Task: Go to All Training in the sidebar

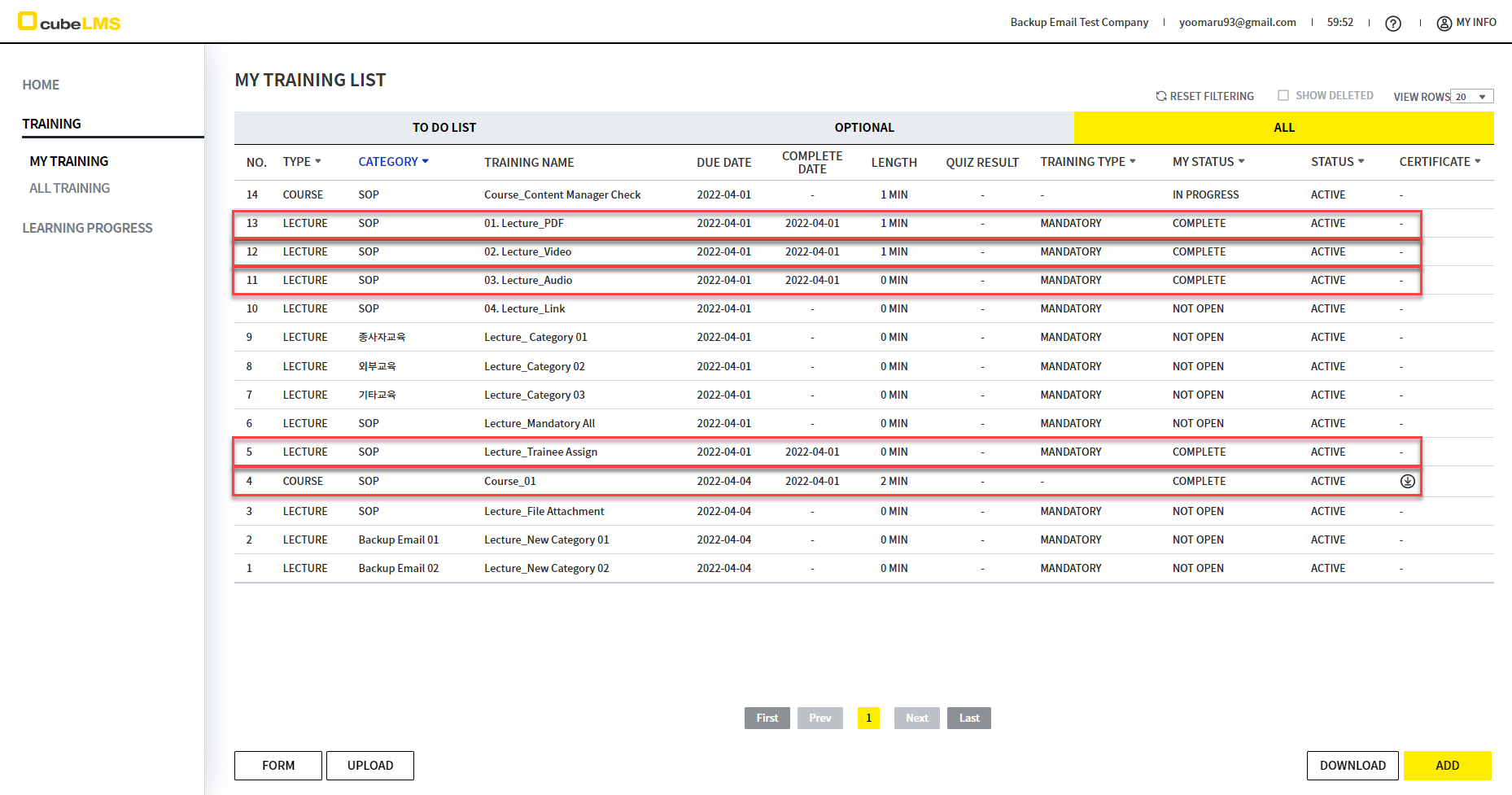Action: pos(69,188)
